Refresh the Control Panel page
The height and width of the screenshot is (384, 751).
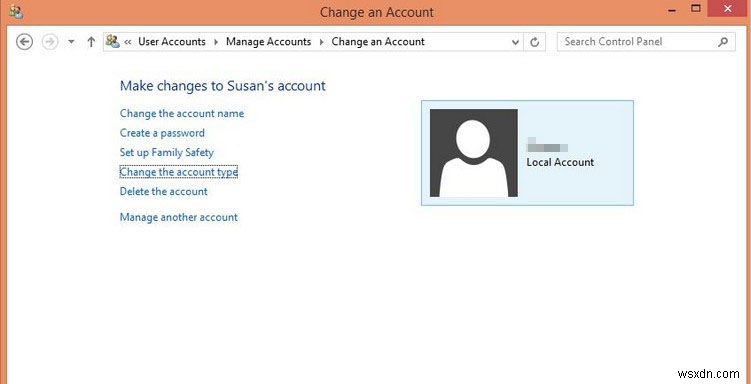point(535,42)
